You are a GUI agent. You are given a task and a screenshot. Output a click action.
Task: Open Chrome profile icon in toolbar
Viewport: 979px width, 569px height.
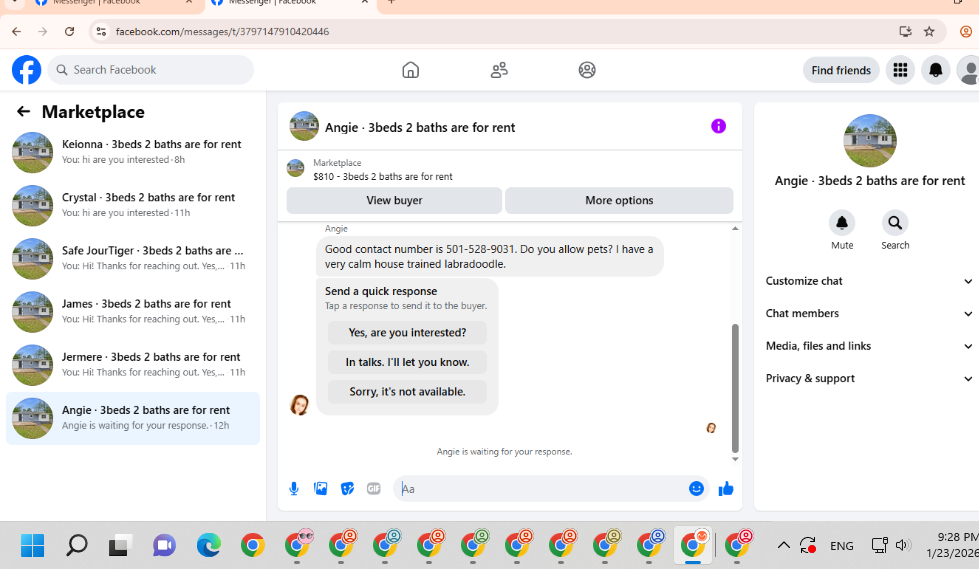[966, 31]
